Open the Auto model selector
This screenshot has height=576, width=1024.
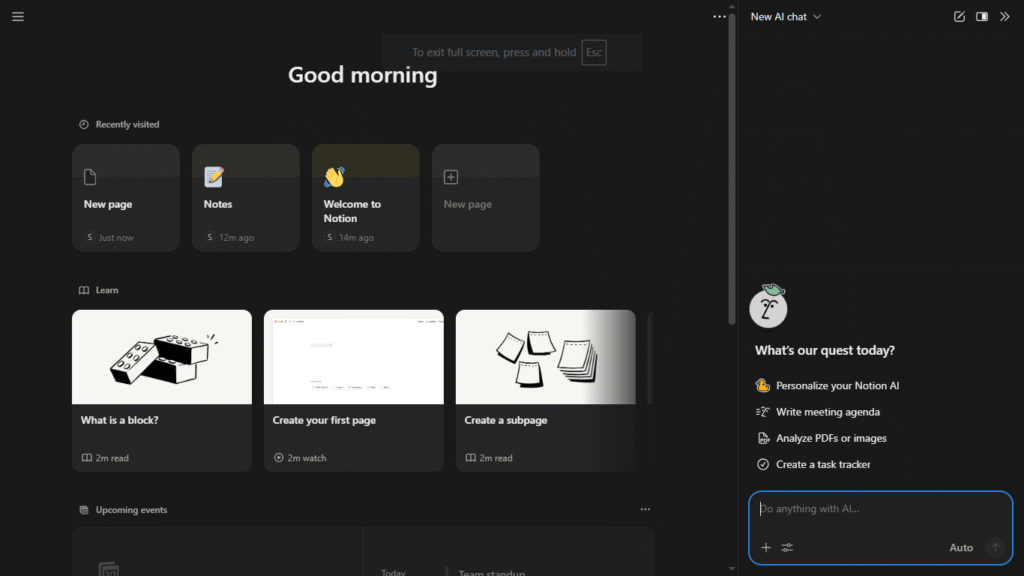pyautogui.click(x=961, y=548)
